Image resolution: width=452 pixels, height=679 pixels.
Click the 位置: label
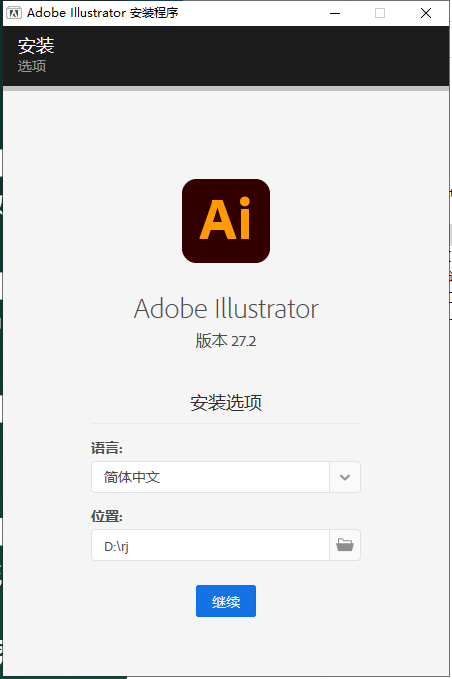[x=107, y=516]
